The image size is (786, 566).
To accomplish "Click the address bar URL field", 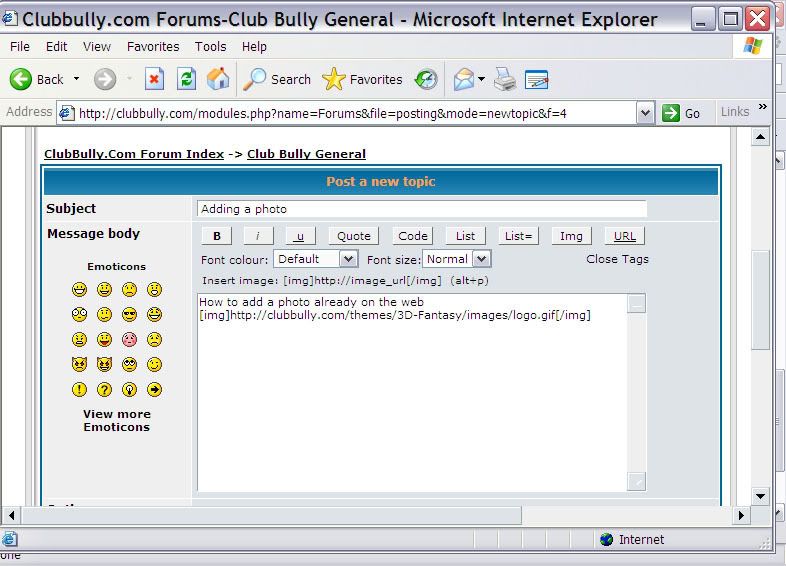I will [346, 113].
